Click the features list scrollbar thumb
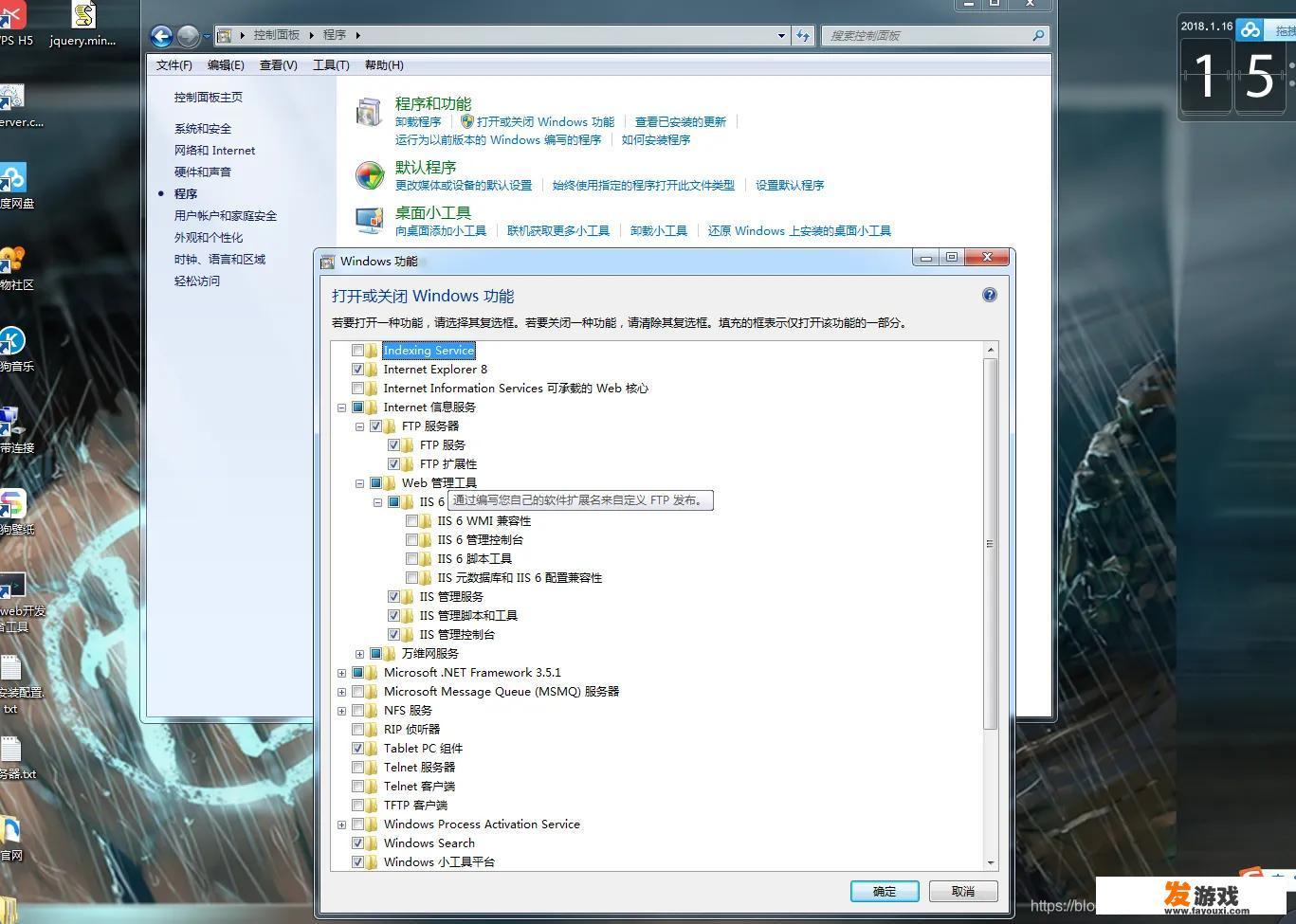This screenshot has height=924, width=1296. coord(991,544)
